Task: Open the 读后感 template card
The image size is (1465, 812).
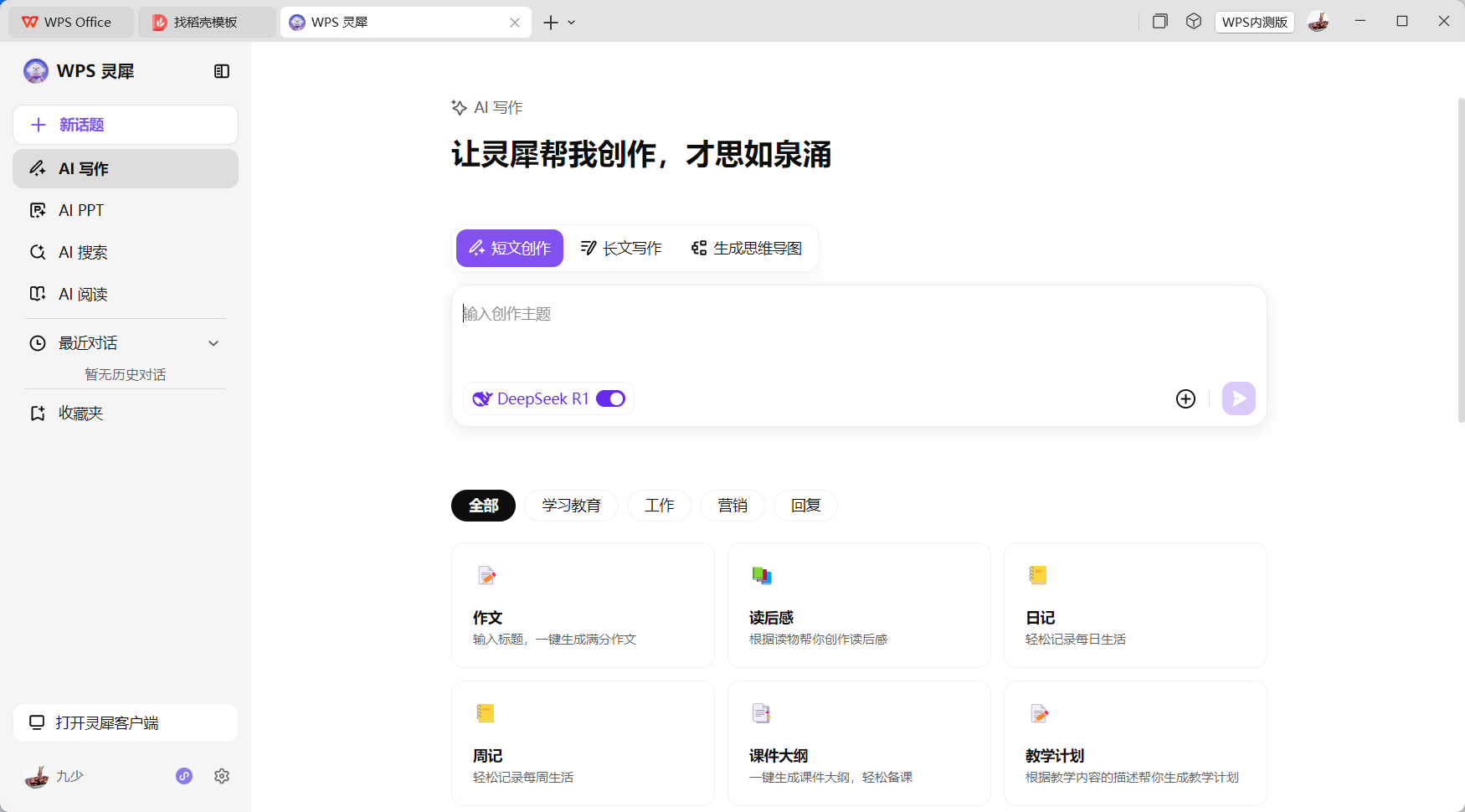Action: 859,605
